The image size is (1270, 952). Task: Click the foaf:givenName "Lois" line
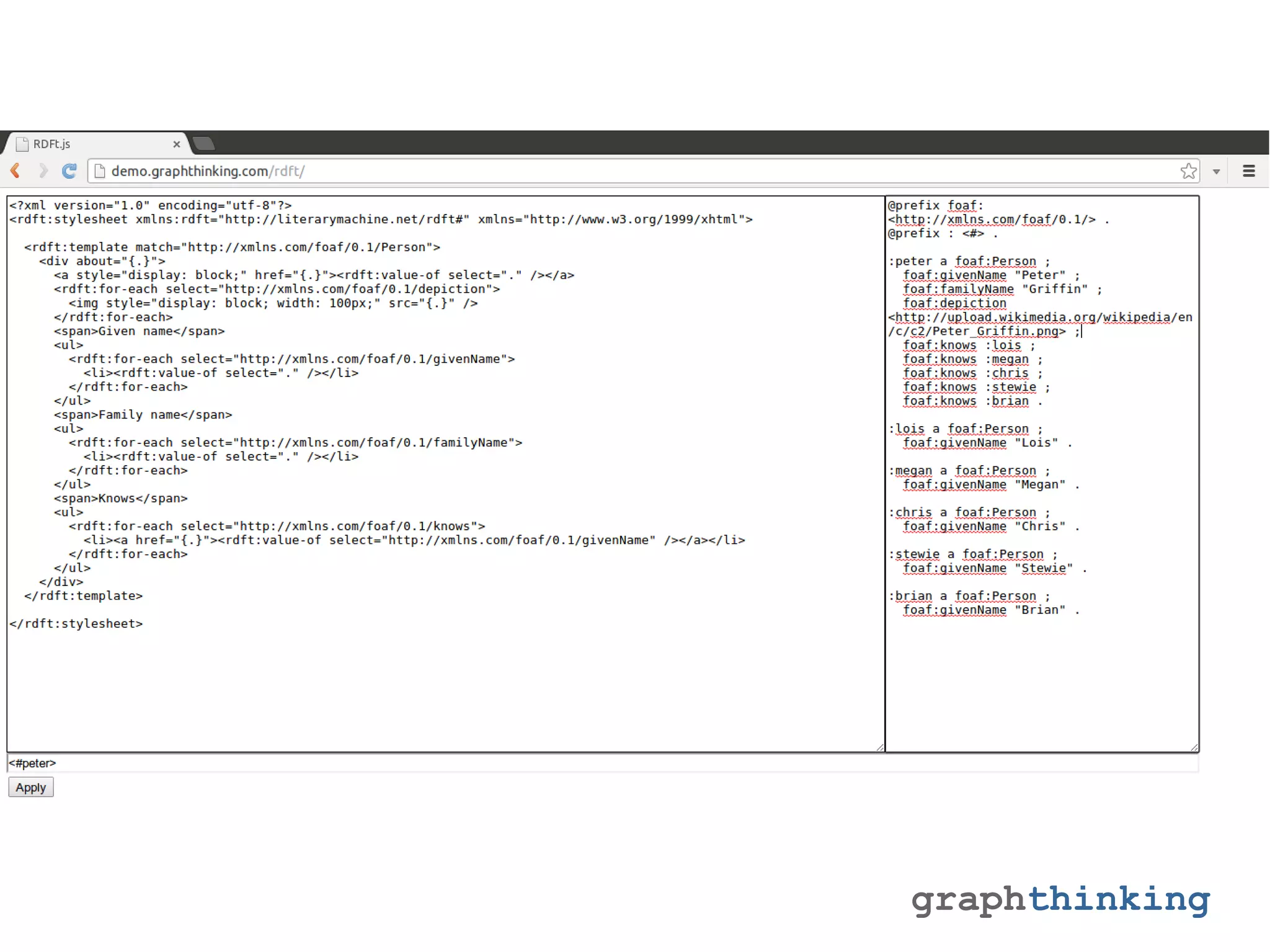pyautogui.click(x=988, y=442)
